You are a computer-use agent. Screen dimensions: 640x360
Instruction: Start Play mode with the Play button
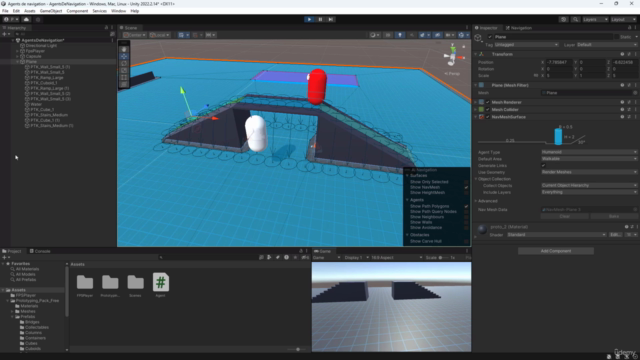(309, 19)
